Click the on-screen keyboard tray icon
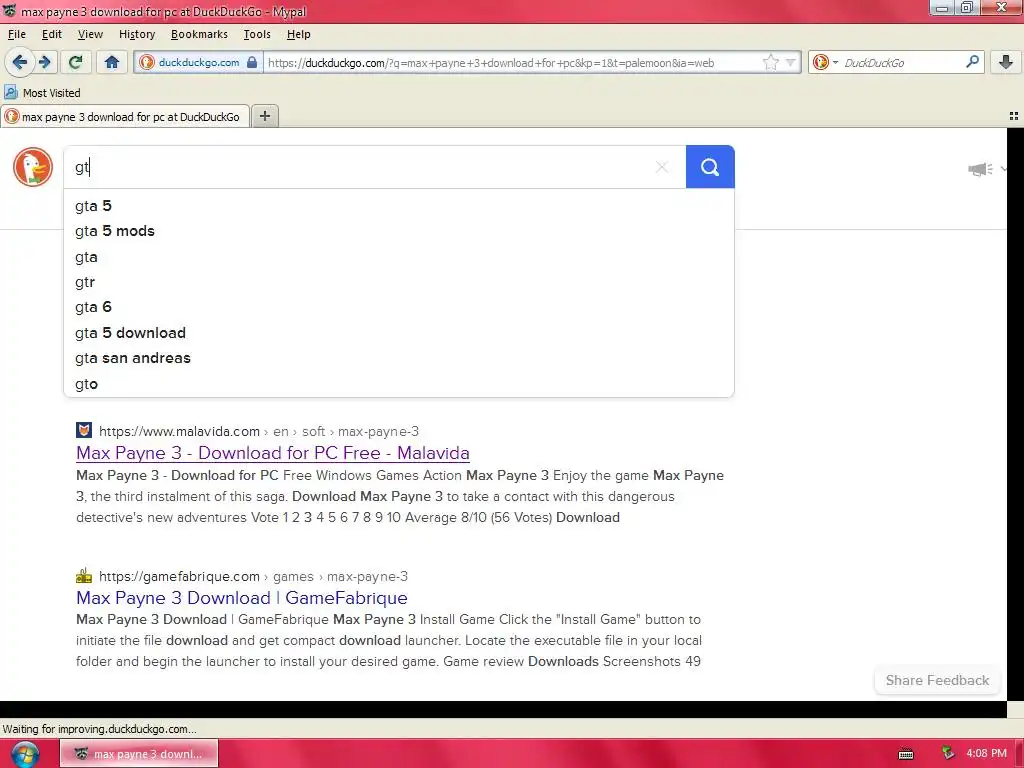Image resolution: width=1024 pixels, height=768 pixels. pos(906,754)
